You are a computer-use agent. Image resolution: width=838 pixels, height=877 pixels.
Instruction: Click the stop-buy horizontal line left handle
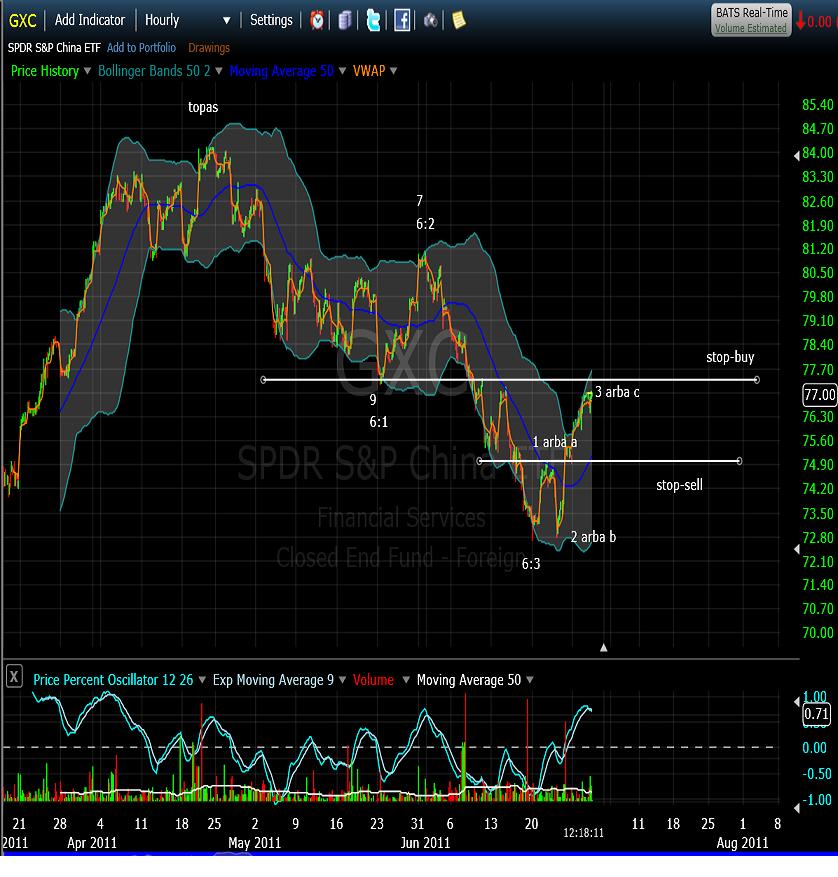(263, 380)
